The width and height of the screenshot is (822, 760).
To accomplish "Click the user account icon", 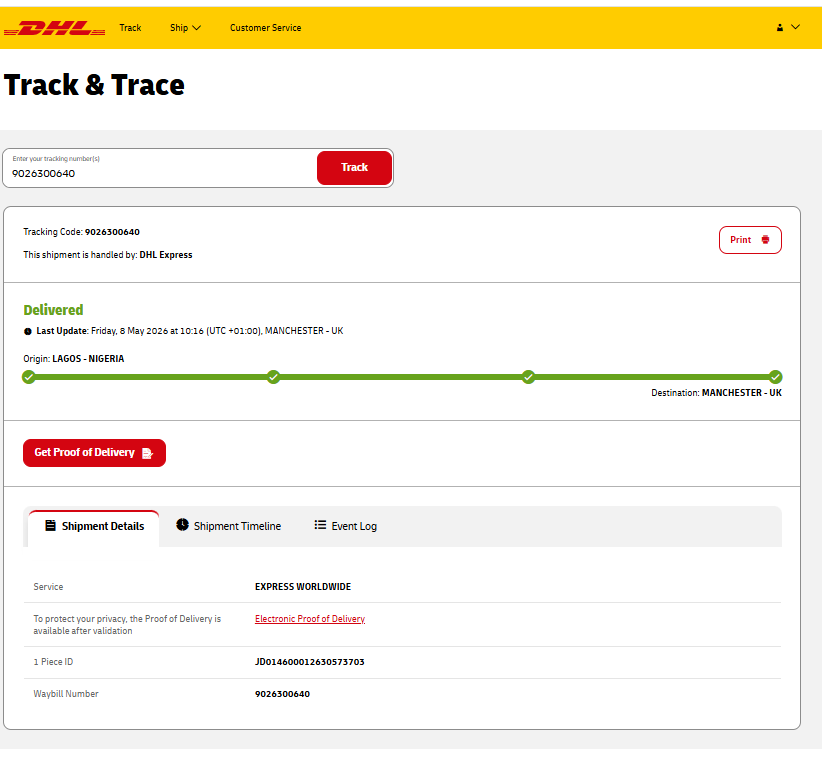I will (x=780, y=28).
